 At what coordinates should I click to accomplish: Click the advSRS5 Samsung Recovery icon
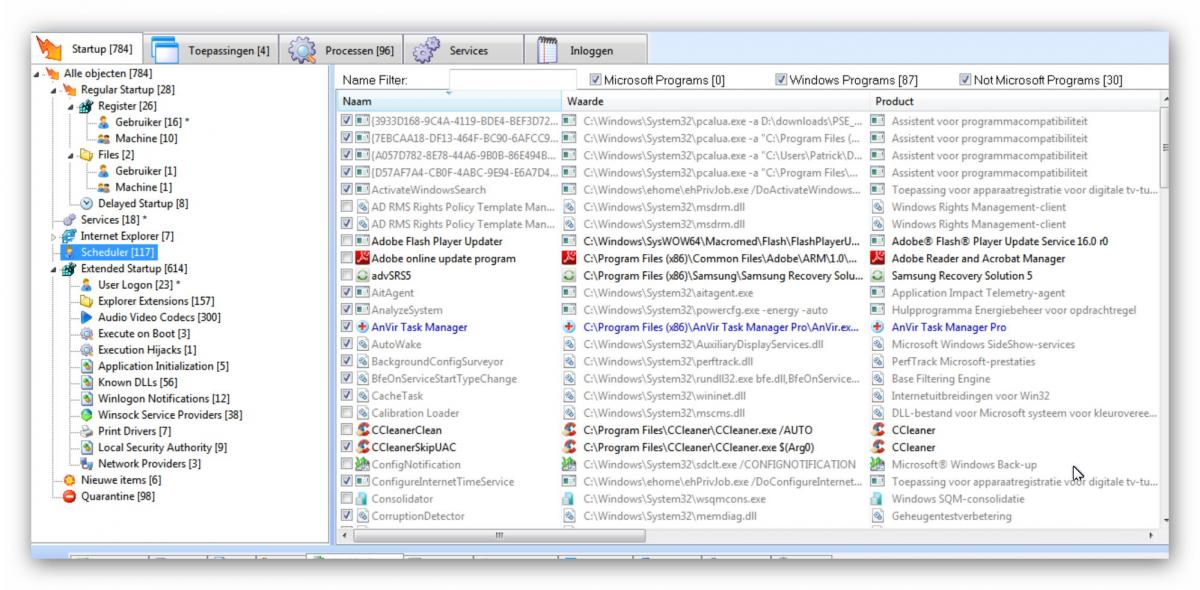click(363, 275)
